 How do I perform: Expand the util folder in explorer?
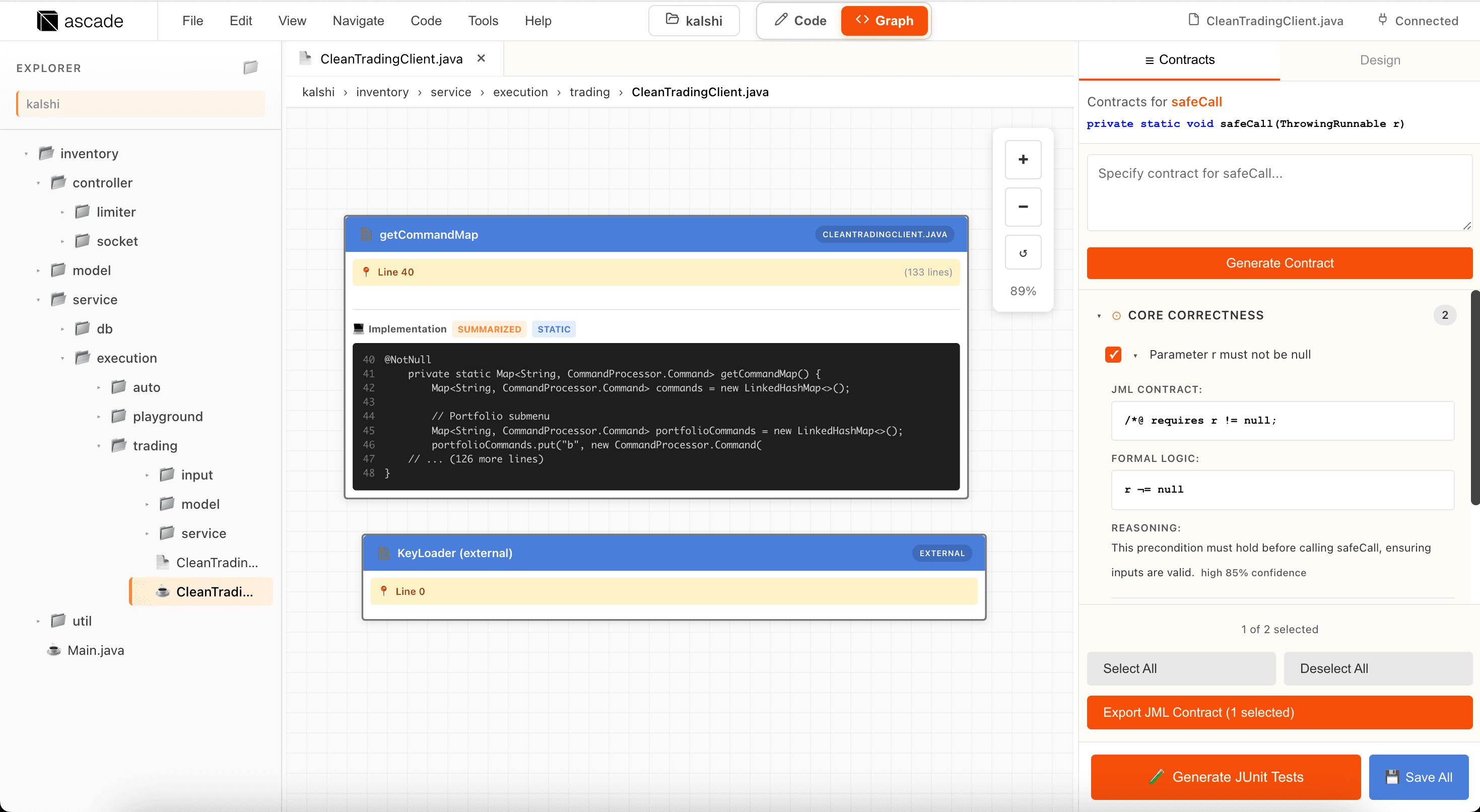click(38, 621)
